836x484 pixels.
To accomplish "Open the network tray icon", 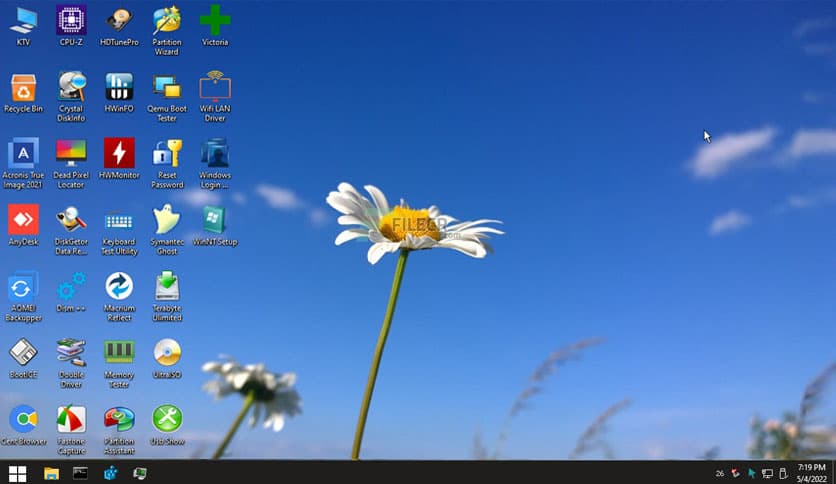I will (767, 473).
